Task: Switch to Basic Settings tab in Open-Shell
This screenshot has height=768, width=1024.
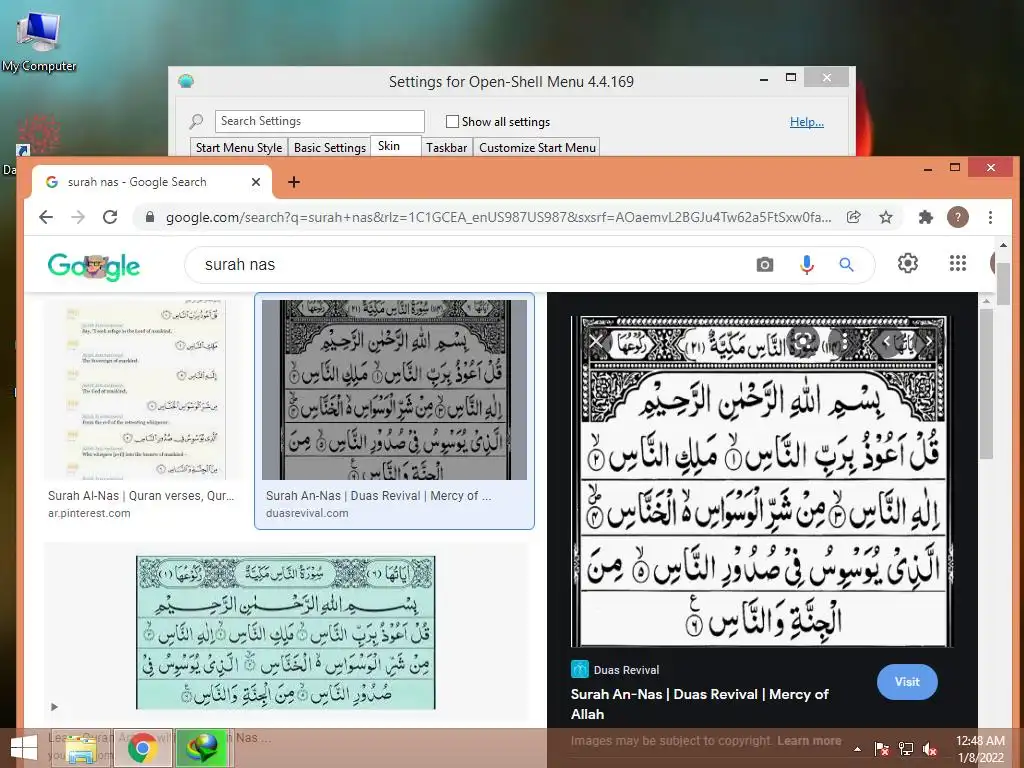Action: pos(330,148)
